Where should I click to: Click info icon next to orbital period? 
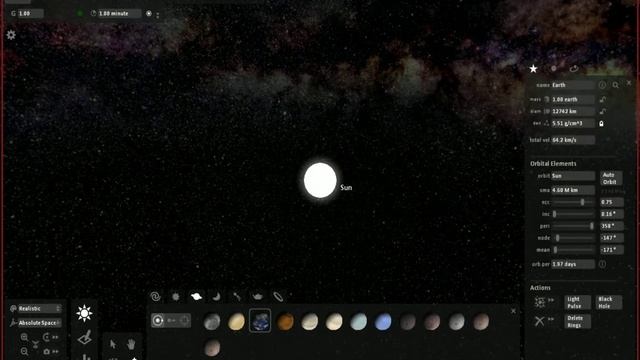(x=602, y=264)
